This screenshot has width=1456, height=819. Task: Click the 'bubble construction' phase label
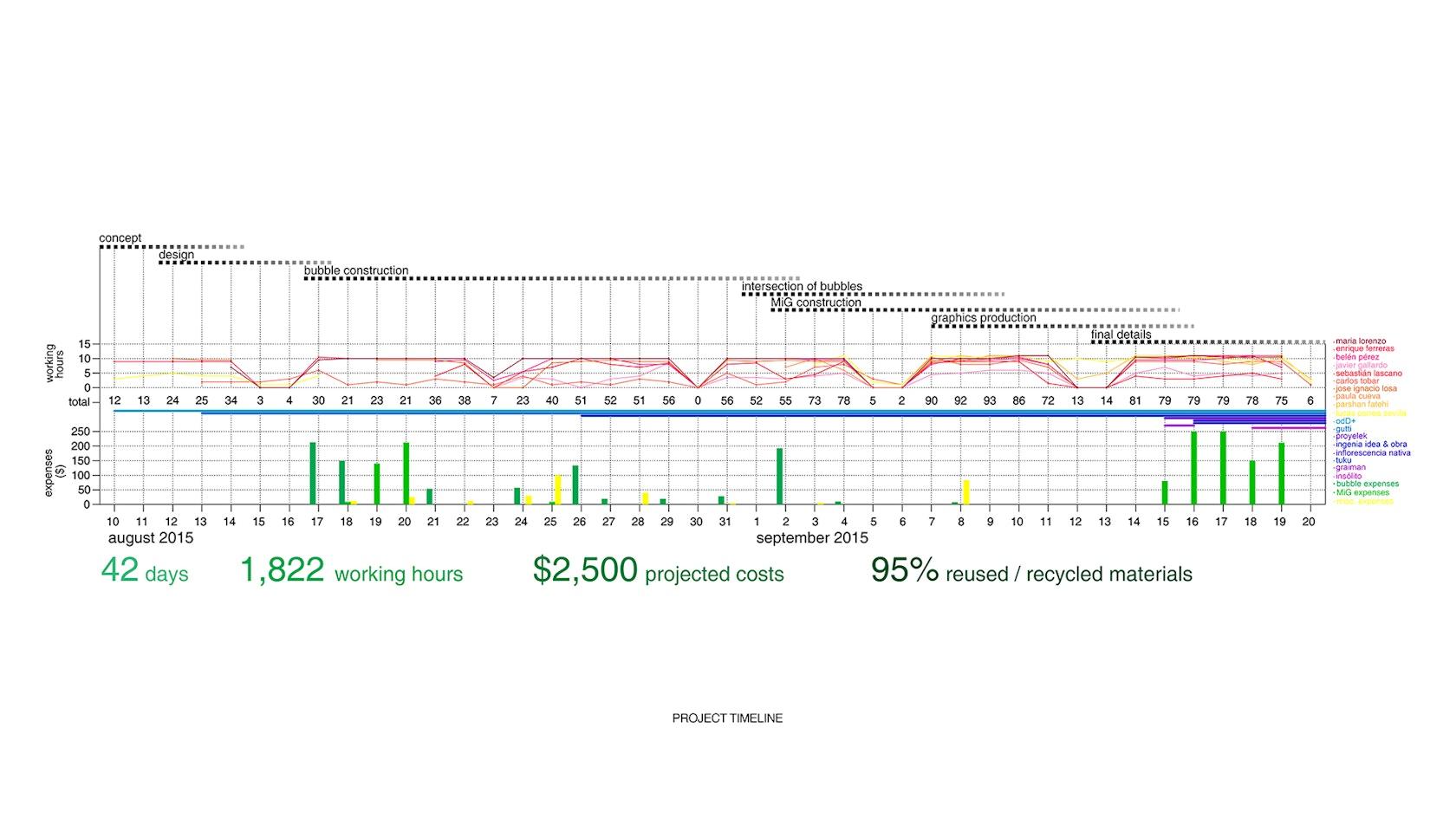(356, 270)
